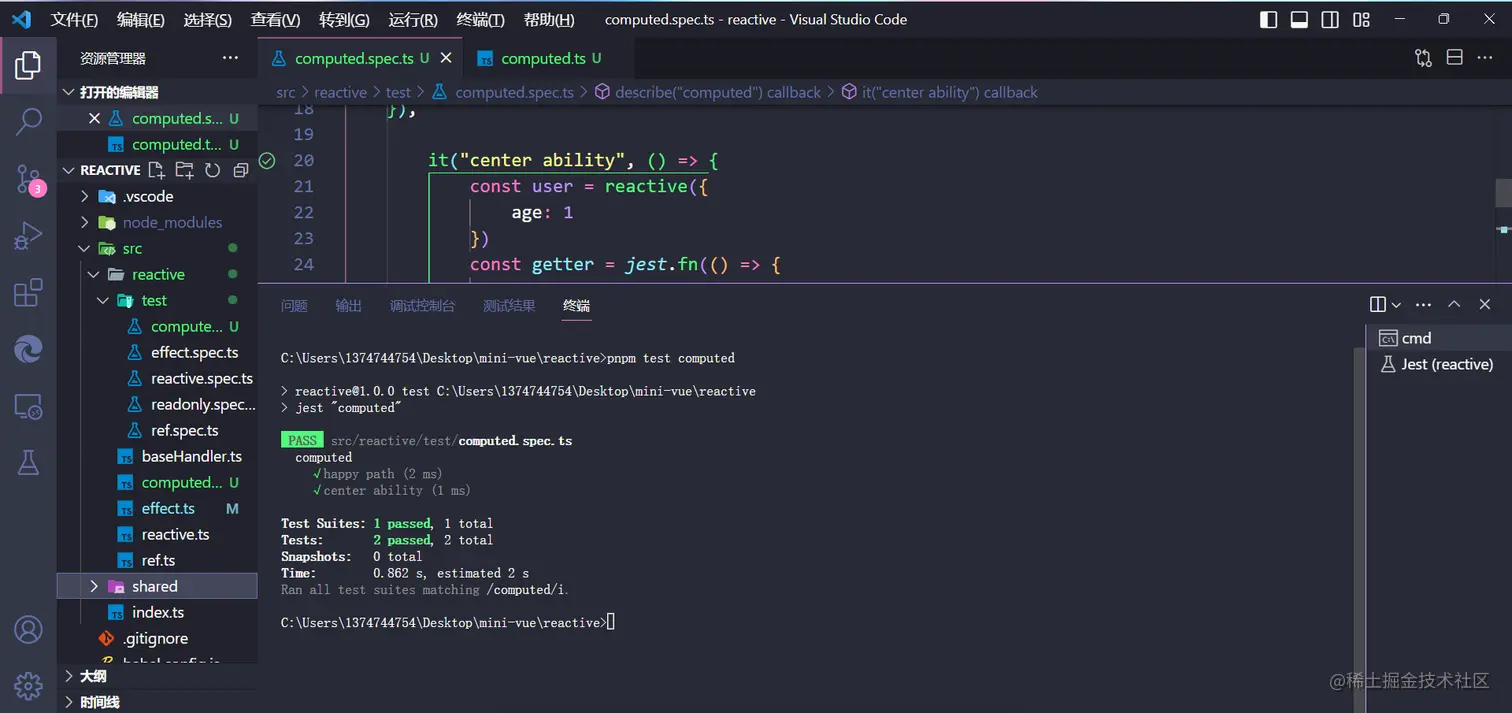Open the Manage gear icon

point(28,685)
